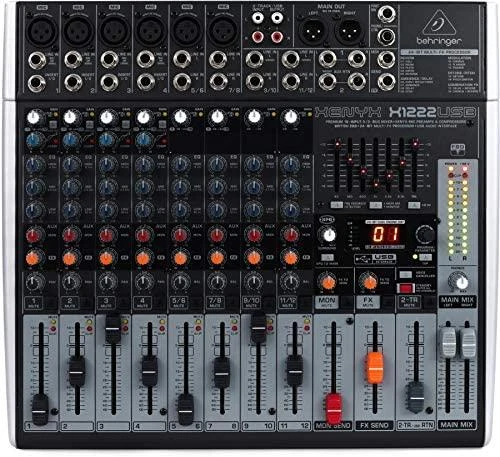Click the channel 1 EQ high knob
This screenshot has height=457, width=500.
point(35,165)
